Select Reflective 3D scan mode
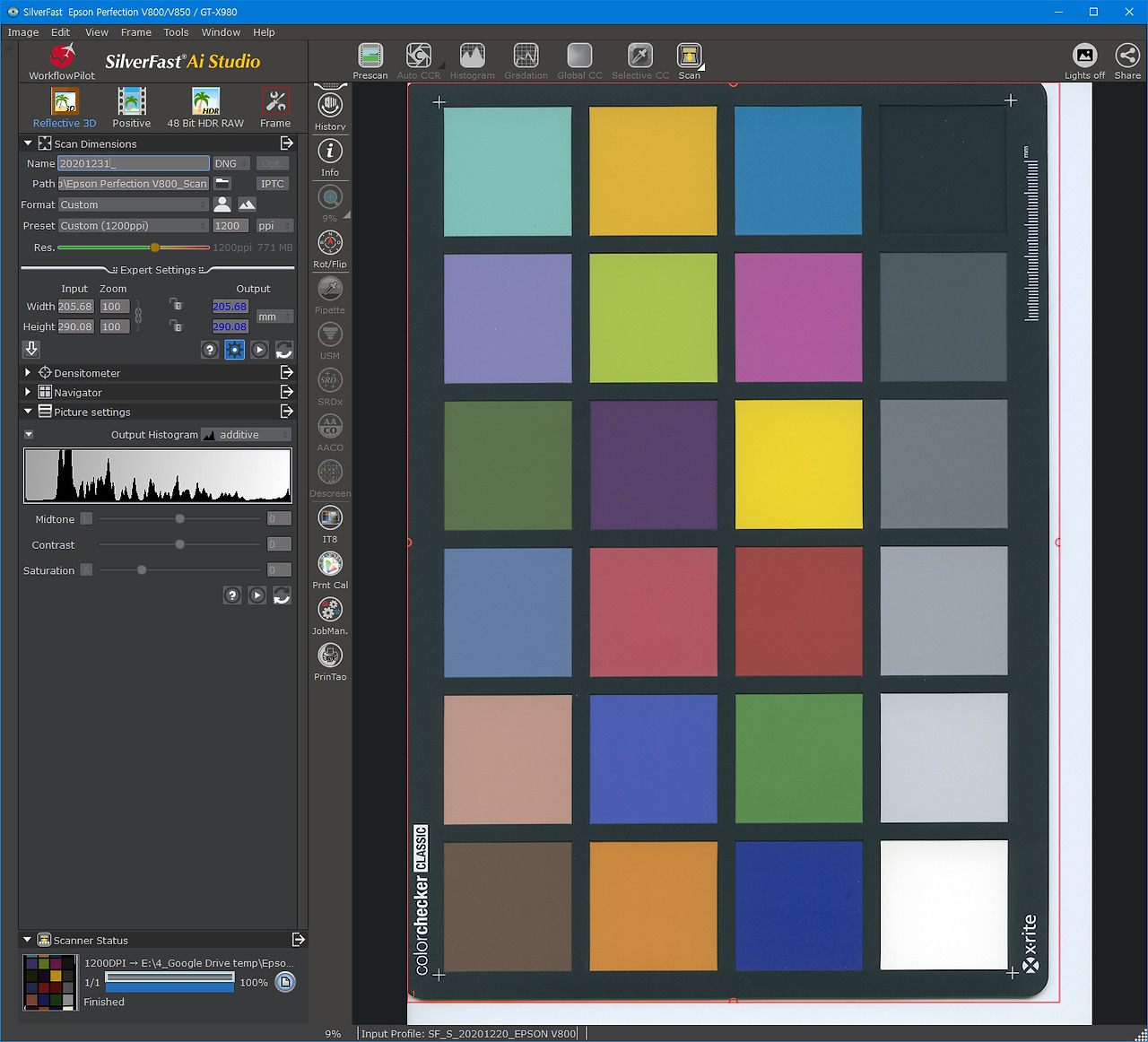 click(65, 101)
